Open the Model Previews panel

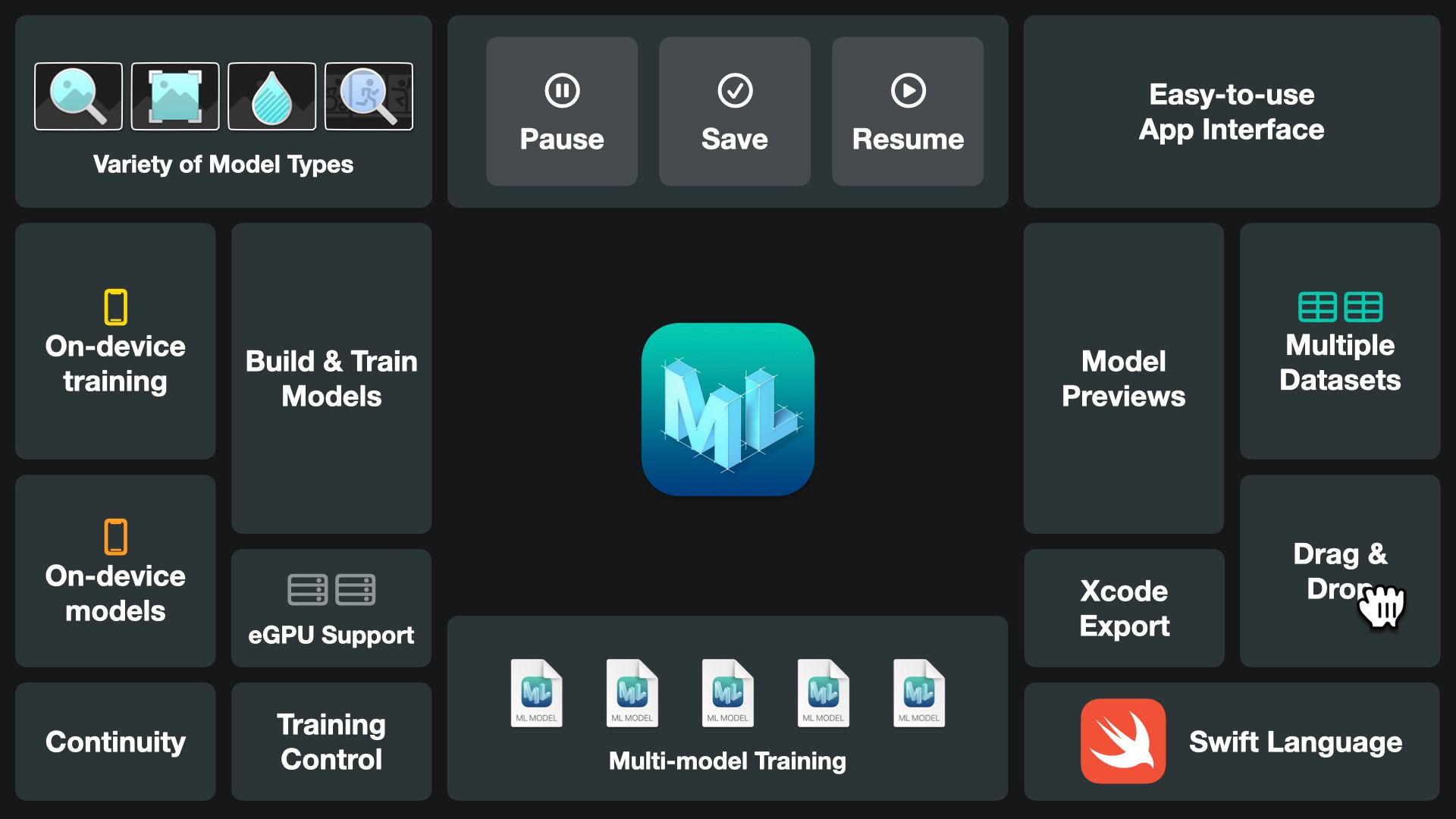point(1123,379)
